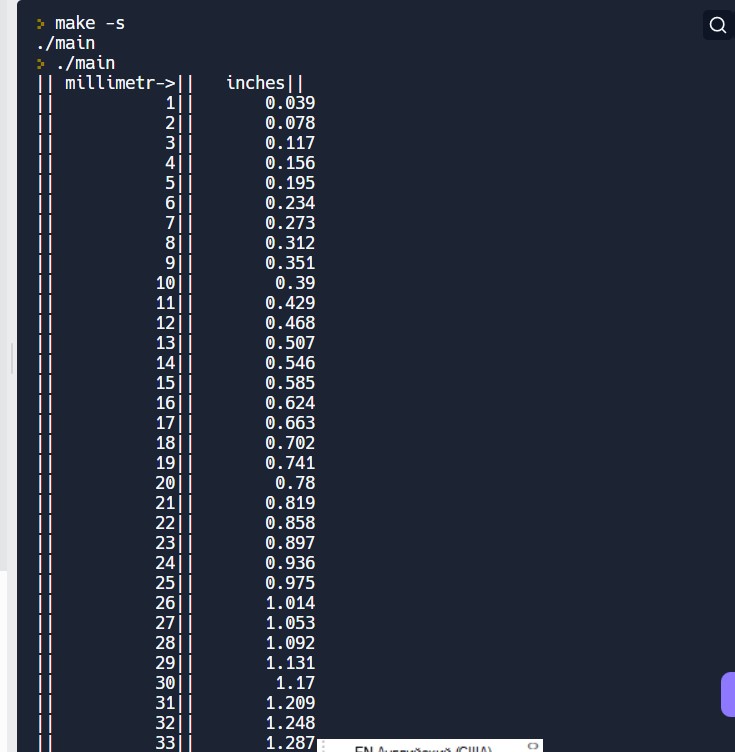Click the inches value 0.546
The height and width of the screenshot is (752, 735).
[x=290, y=363]
